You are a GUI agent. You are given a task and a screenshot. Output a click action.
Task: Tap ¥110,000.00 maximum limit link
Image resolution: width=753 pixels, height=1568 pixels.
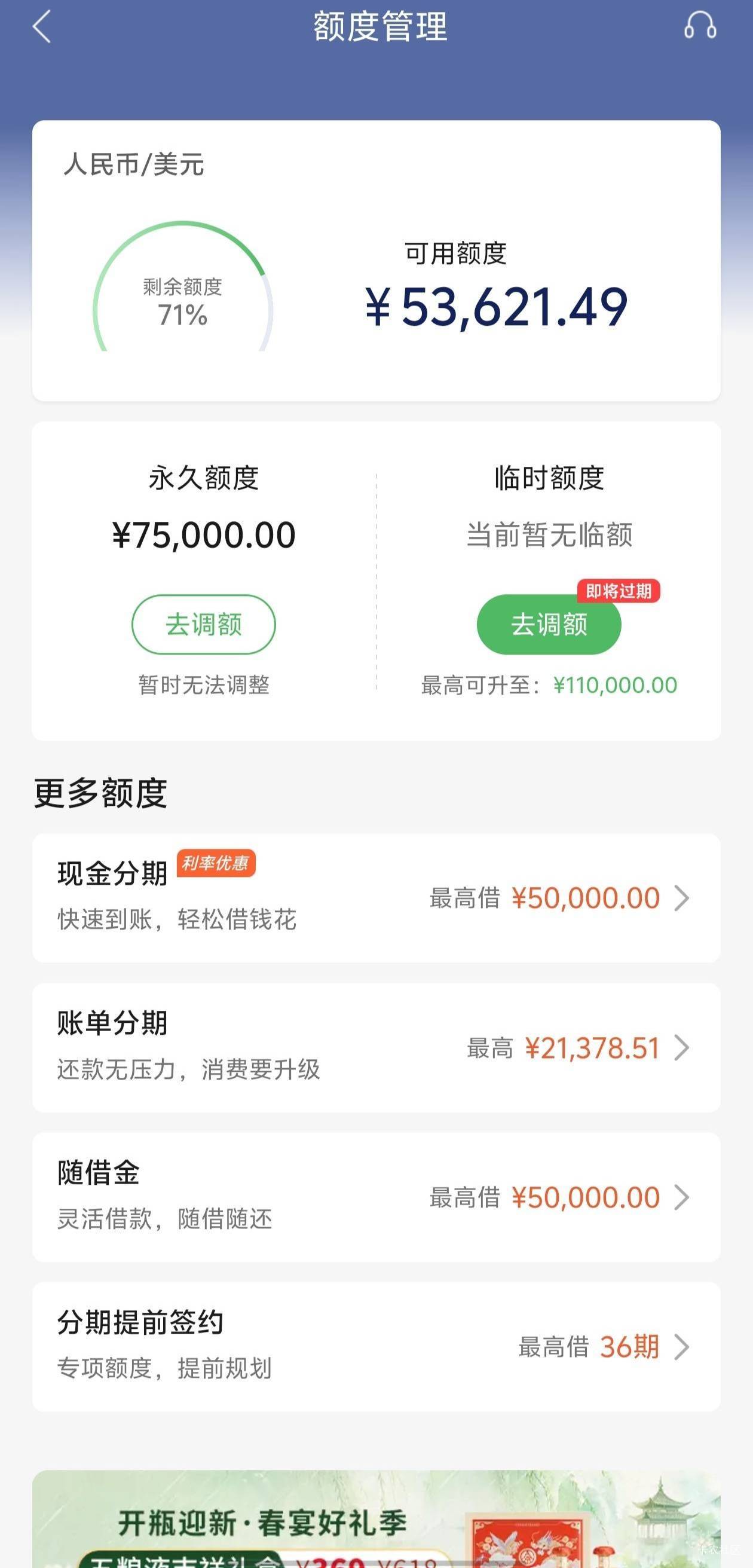(x=615, y=686)
